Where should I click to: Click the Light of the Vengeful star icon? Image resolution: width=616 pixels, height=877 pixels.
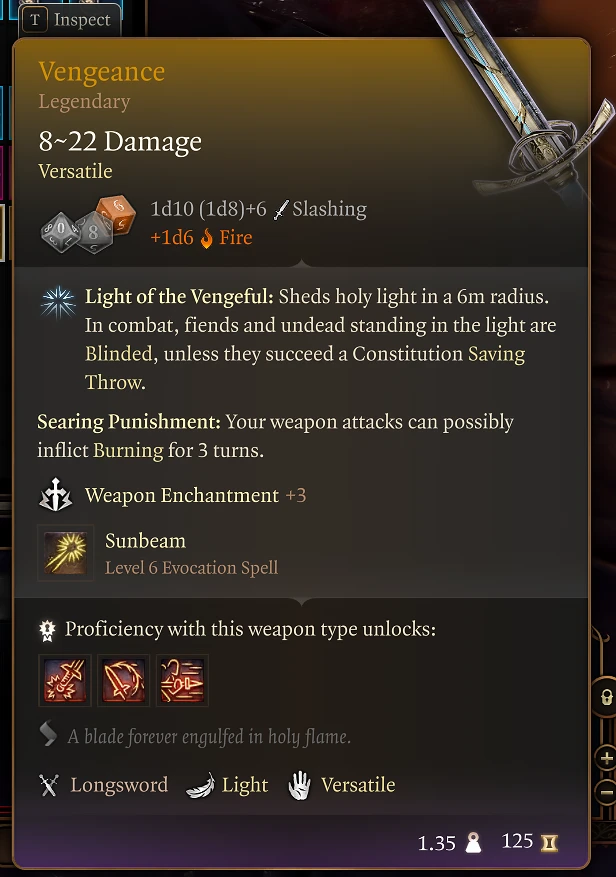(58, 302)
